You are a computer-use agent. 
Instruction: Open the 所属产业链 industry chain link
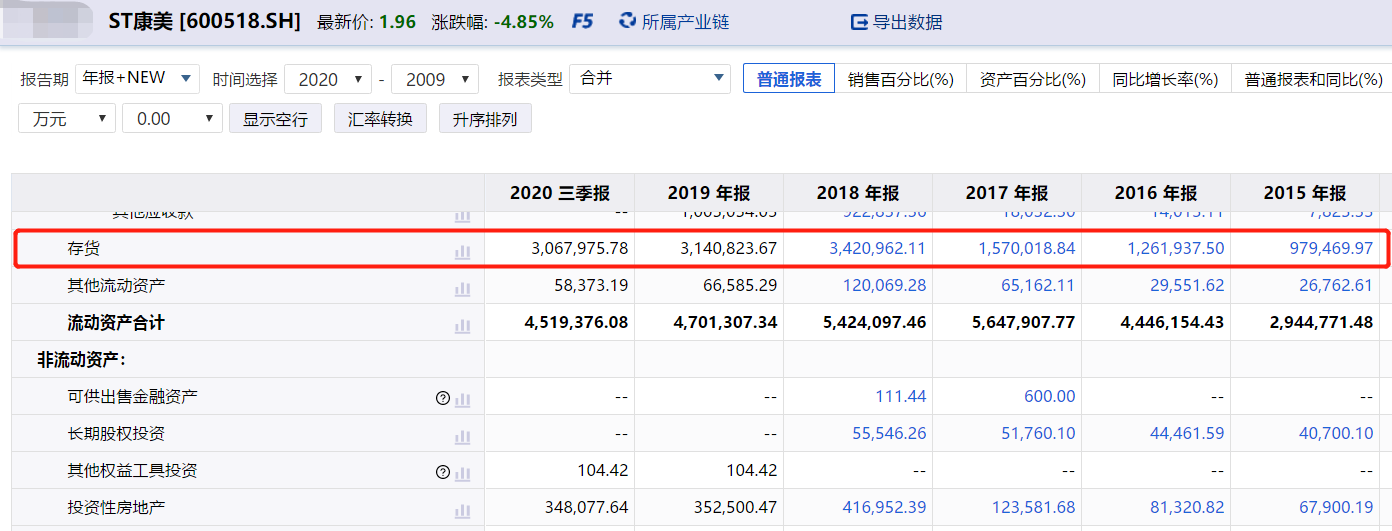(674, 21)
